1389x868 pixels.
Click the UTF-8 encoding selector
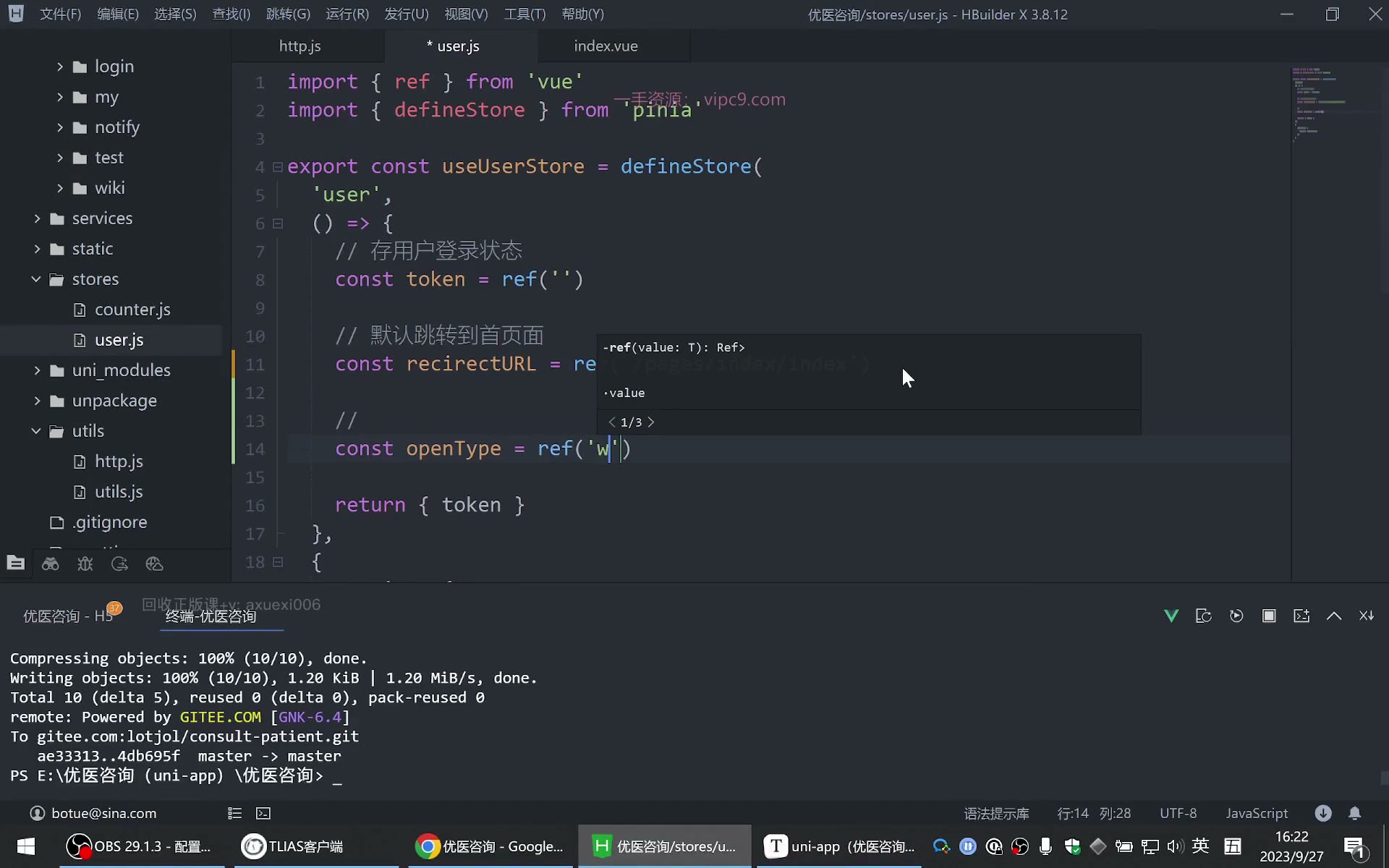[x=1178, y=813]
